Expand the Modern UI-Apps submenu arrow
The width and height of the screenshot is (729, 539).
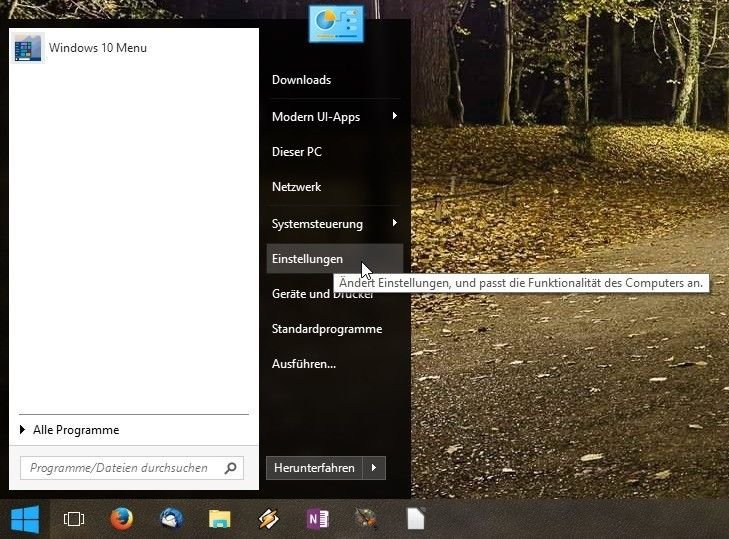pyautogui.click(x=395, y=115)
